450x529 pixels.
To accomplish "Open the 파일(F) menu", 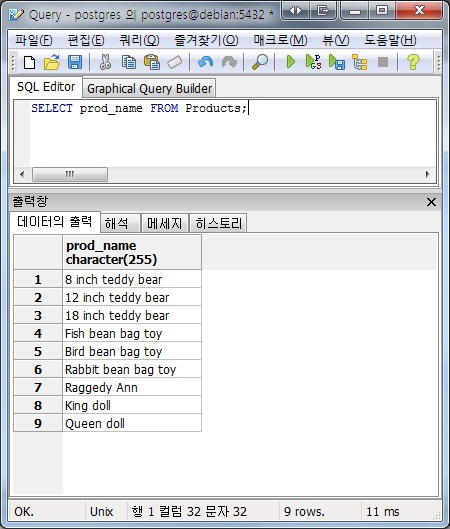I will click(34, 40).
